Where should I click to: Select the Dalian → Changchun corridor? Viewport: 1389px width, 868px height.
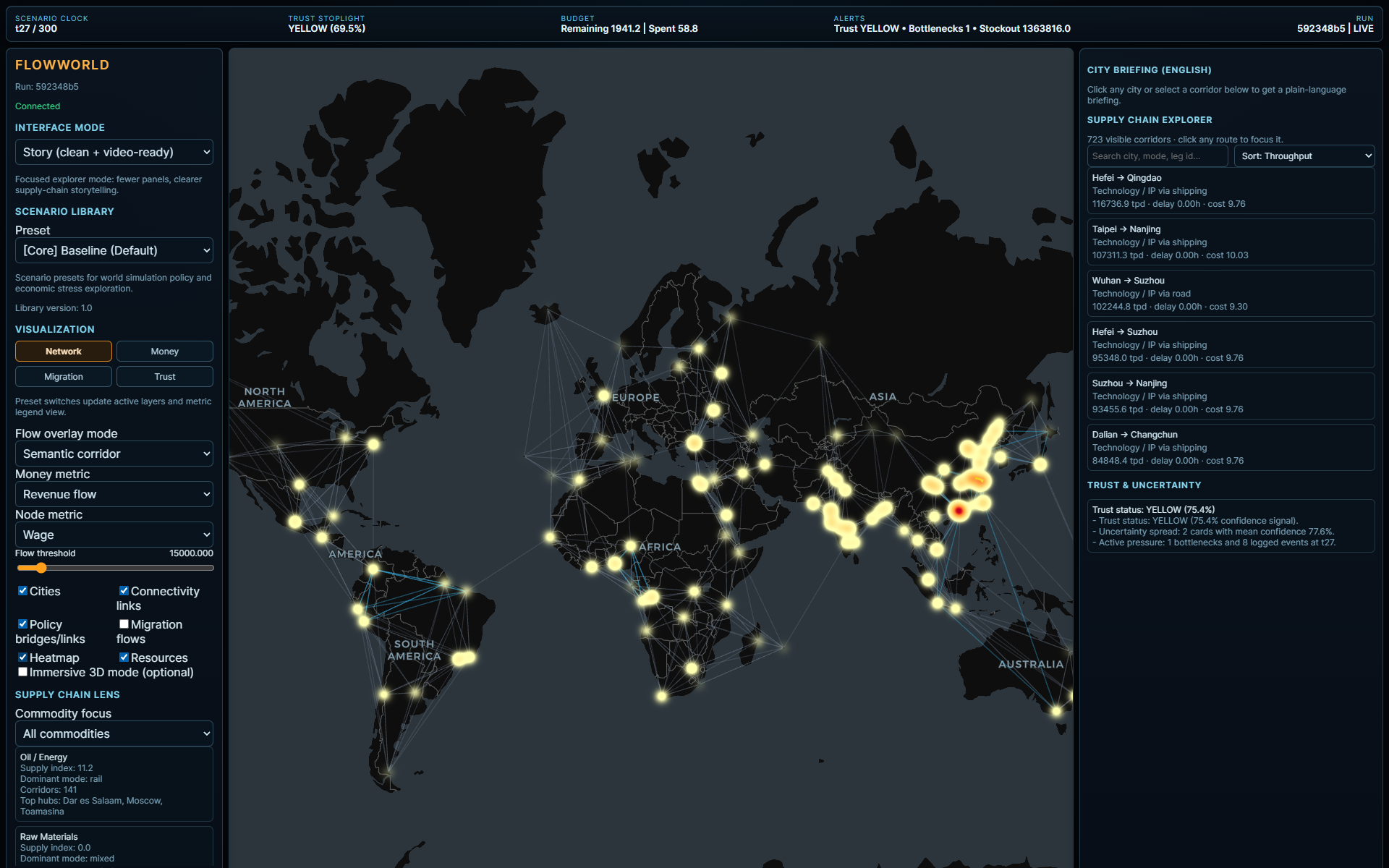point(1231,448)
